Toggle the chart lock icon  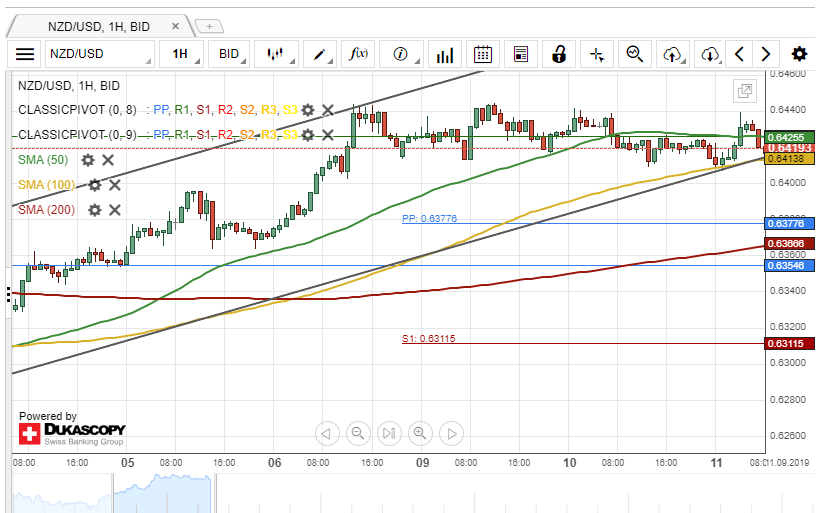(559, 54)
